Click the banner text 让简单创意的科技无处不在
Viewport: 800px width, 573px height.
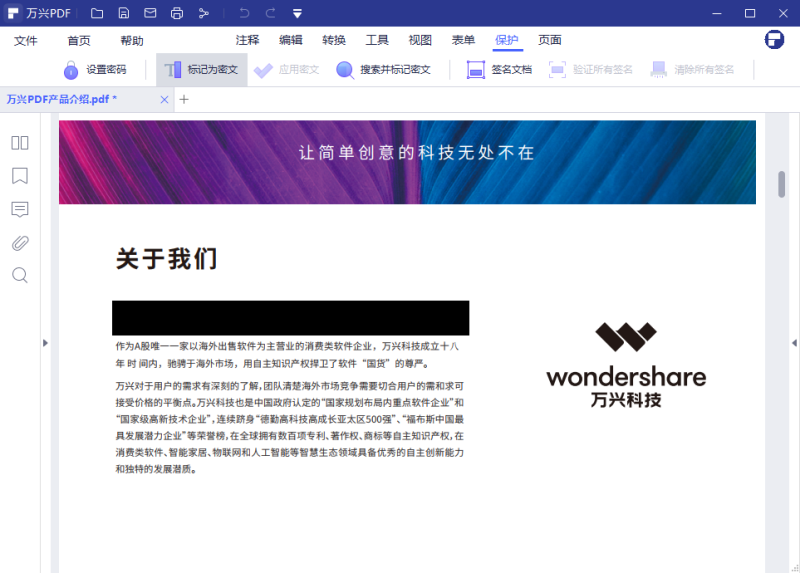pos(417,153)
